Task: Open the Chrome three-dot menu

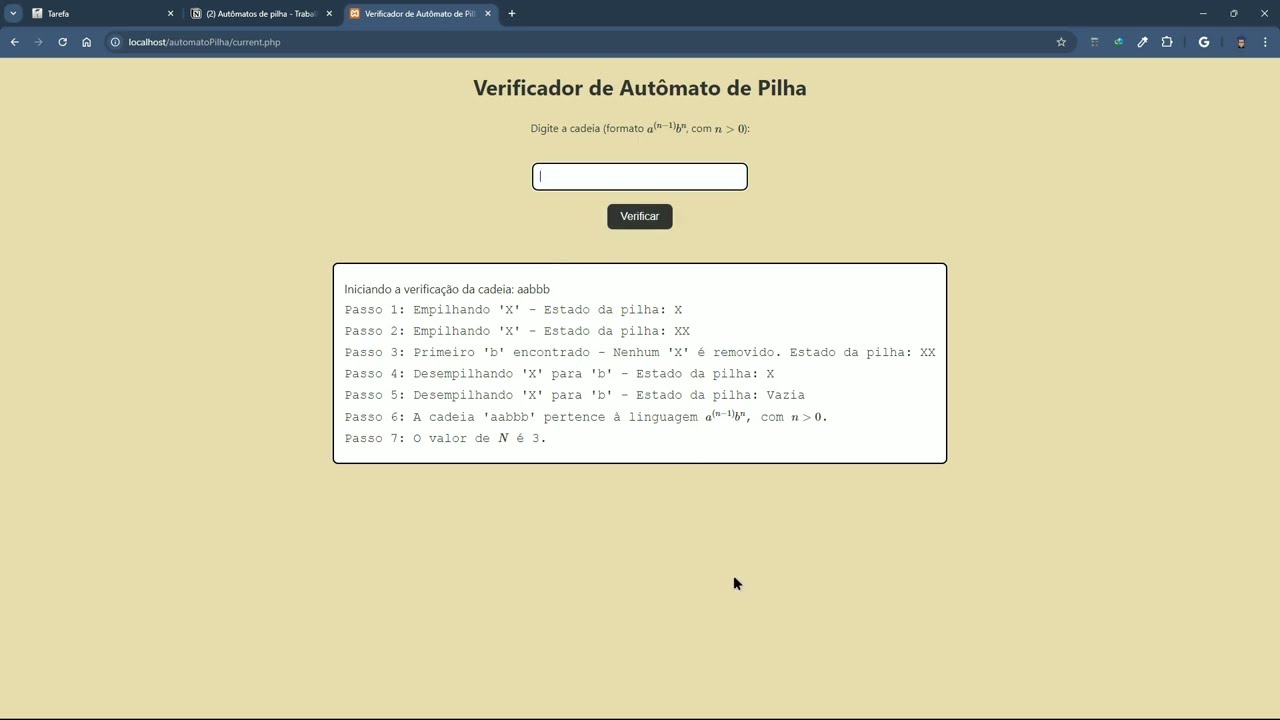Action: (x=1265, y=42)
